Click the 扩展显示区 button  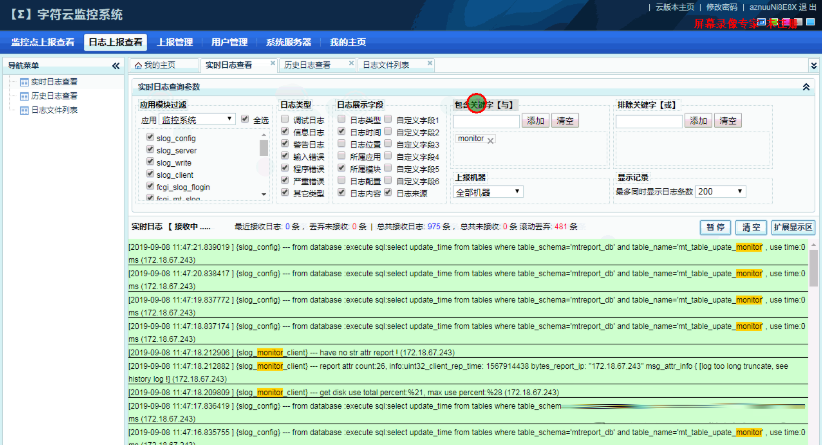pyautogui.click(x=793, y=227)
